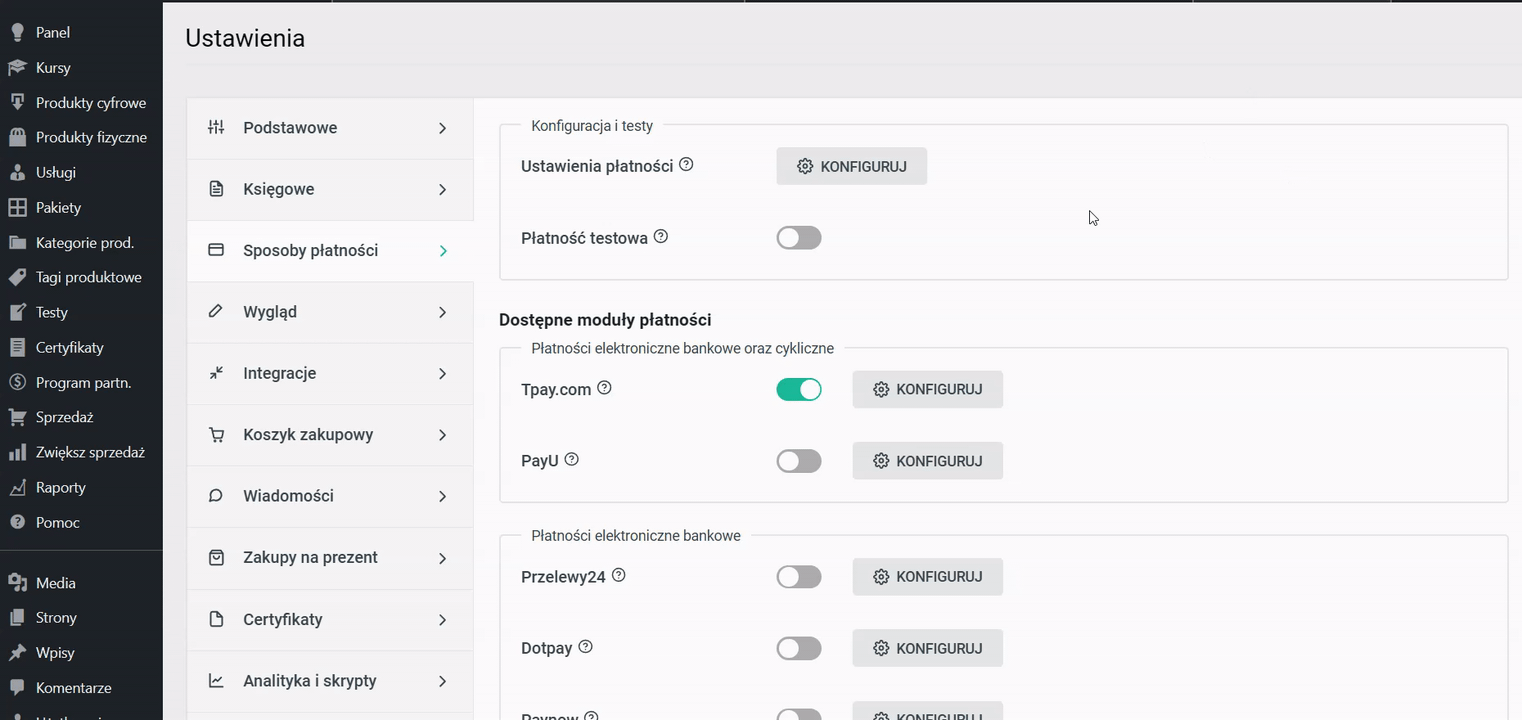The width and height of the screenshot is (1522, 720).
Task: Click the Komentarze speech bubble icon
Action: pyautogui.click(x=17, y=688)
